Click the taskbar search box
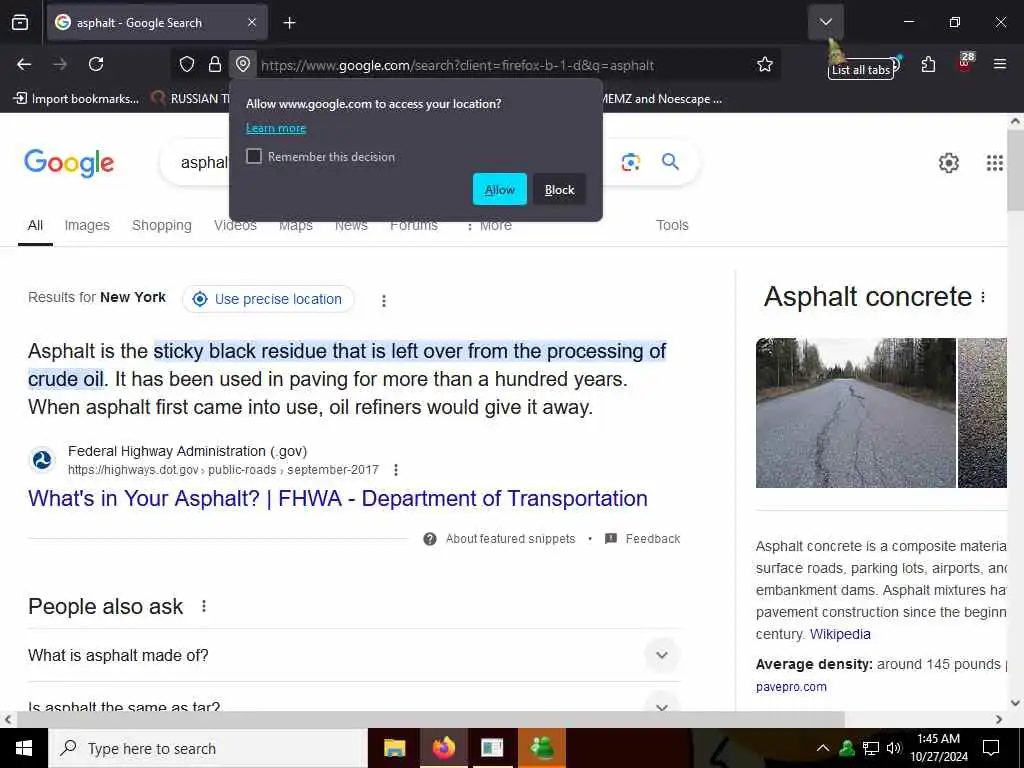Screen dimensions: 1024x768 click(x=208, y=748)
